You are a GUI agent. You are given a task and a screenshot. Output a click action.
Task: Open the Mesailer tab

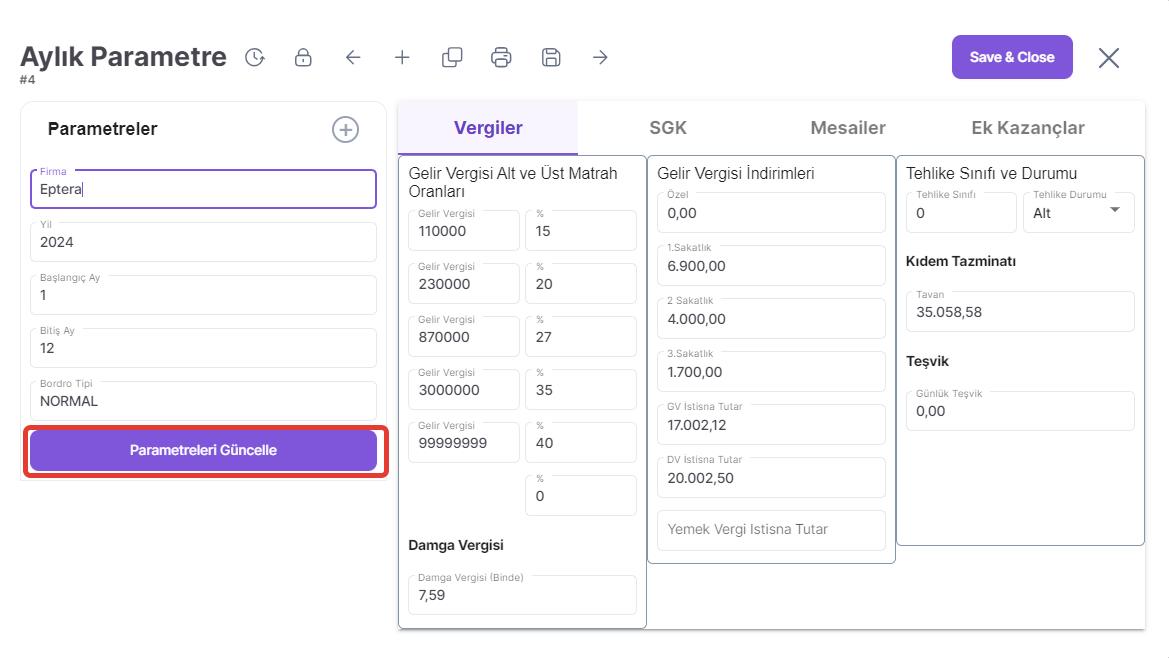(848, 128)
